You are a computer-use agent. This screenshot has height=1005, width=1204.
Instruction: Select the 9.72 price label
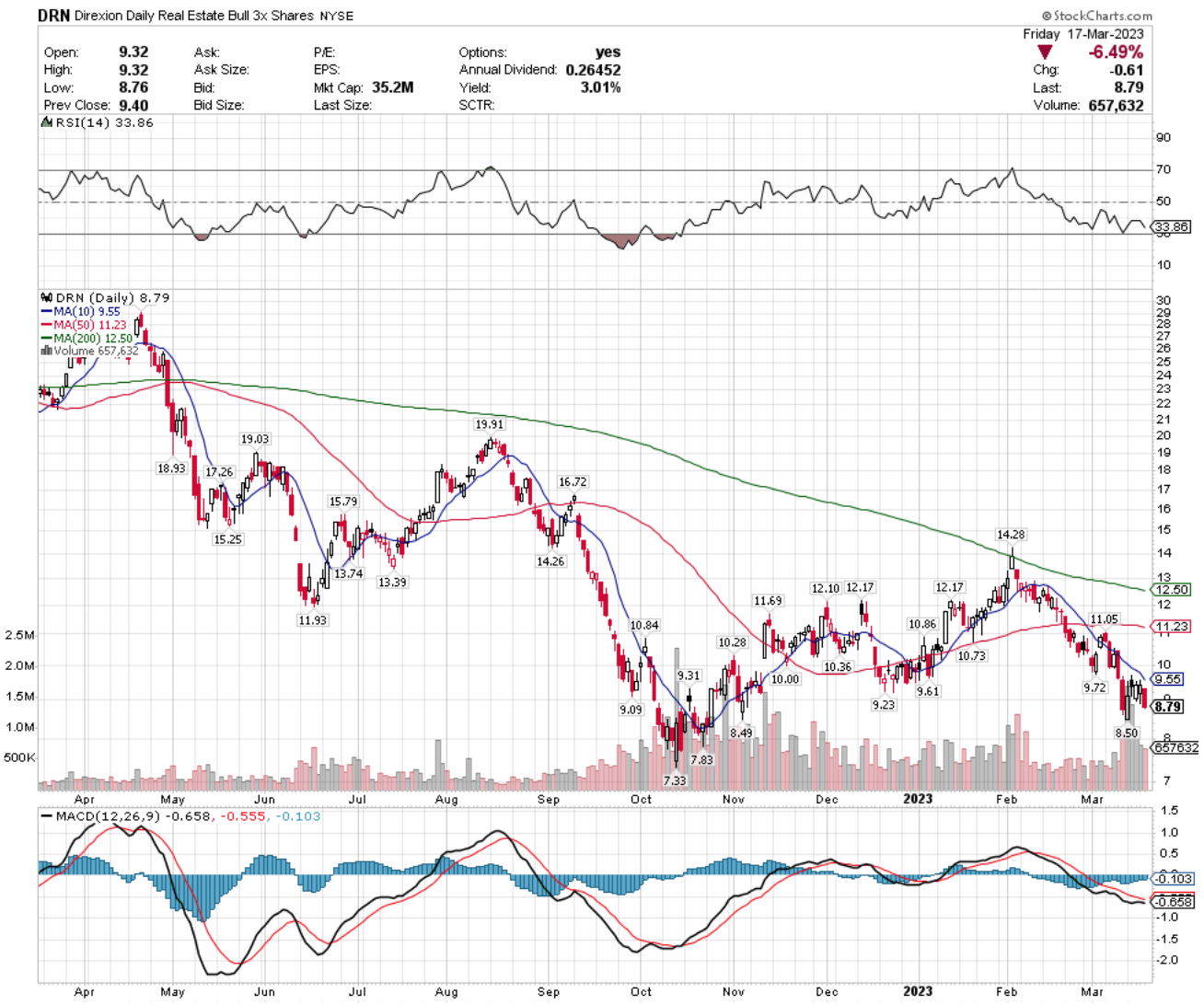tap(1094, 688)
